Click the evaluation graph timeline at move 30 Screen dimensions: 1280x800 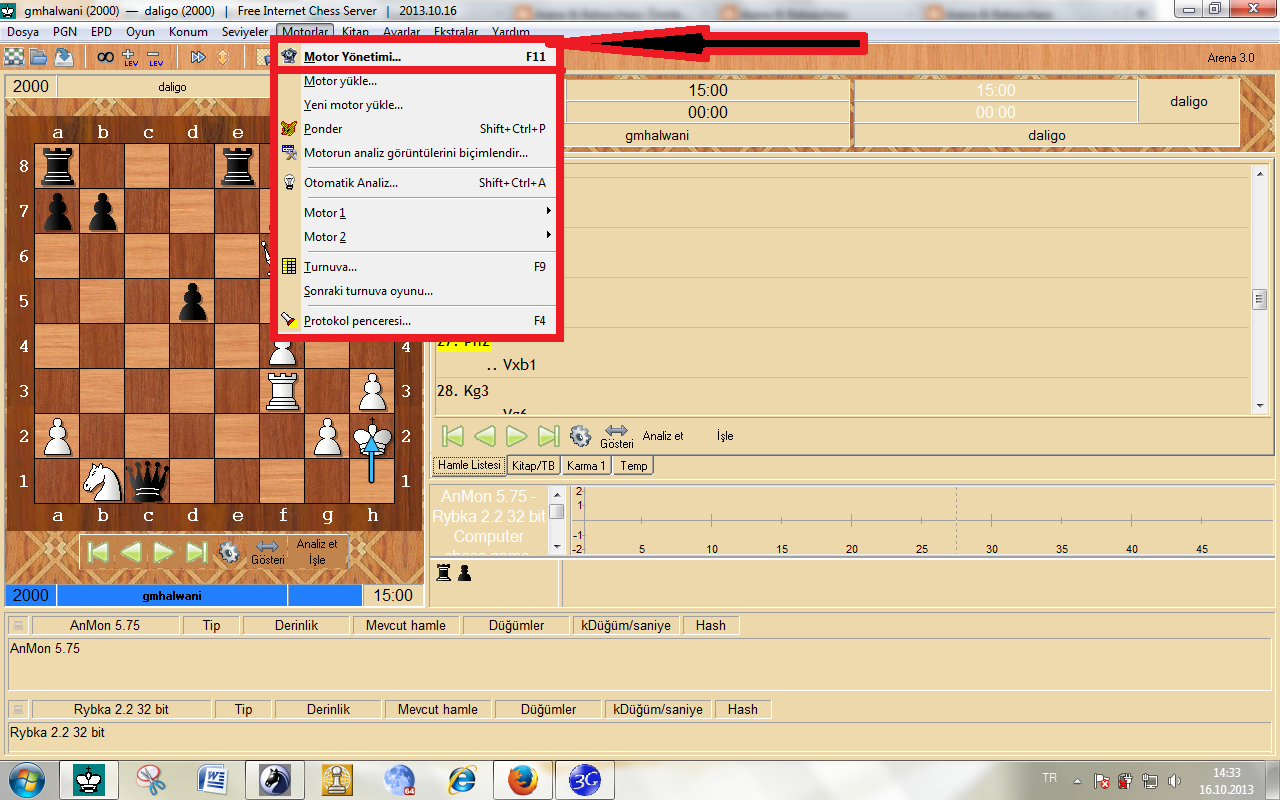click(992, 520)
